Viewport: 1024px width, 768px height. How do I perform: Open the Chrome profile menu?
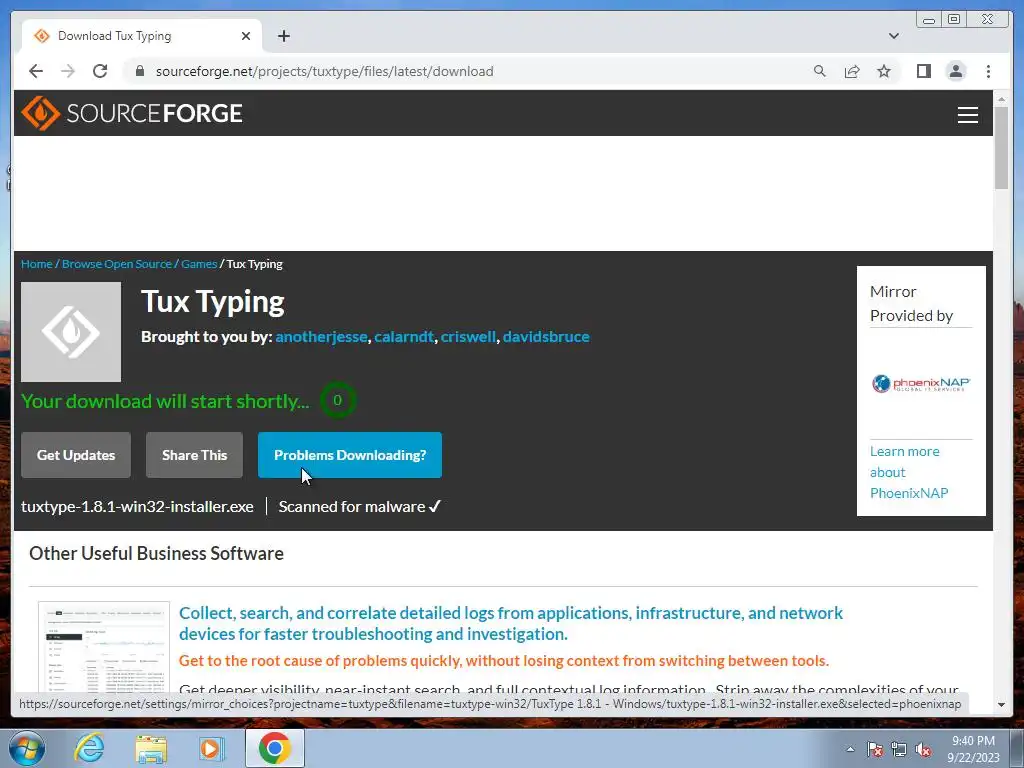(955, 71)
